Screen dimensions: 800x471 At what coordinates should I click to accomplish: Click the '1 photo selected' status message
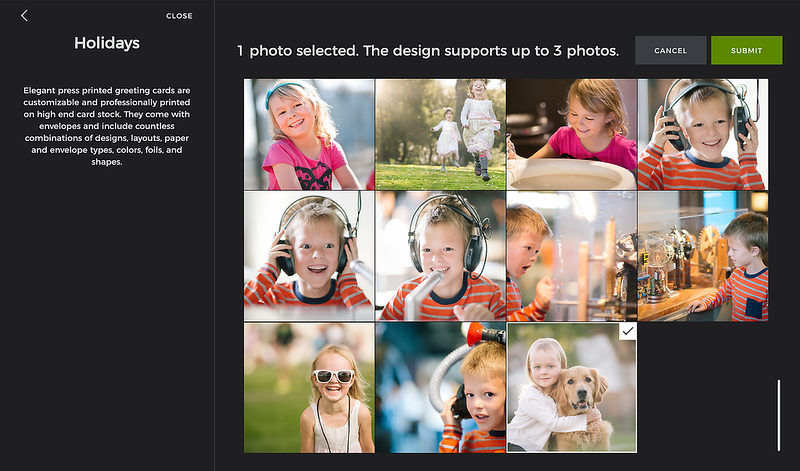click(428, 51)
